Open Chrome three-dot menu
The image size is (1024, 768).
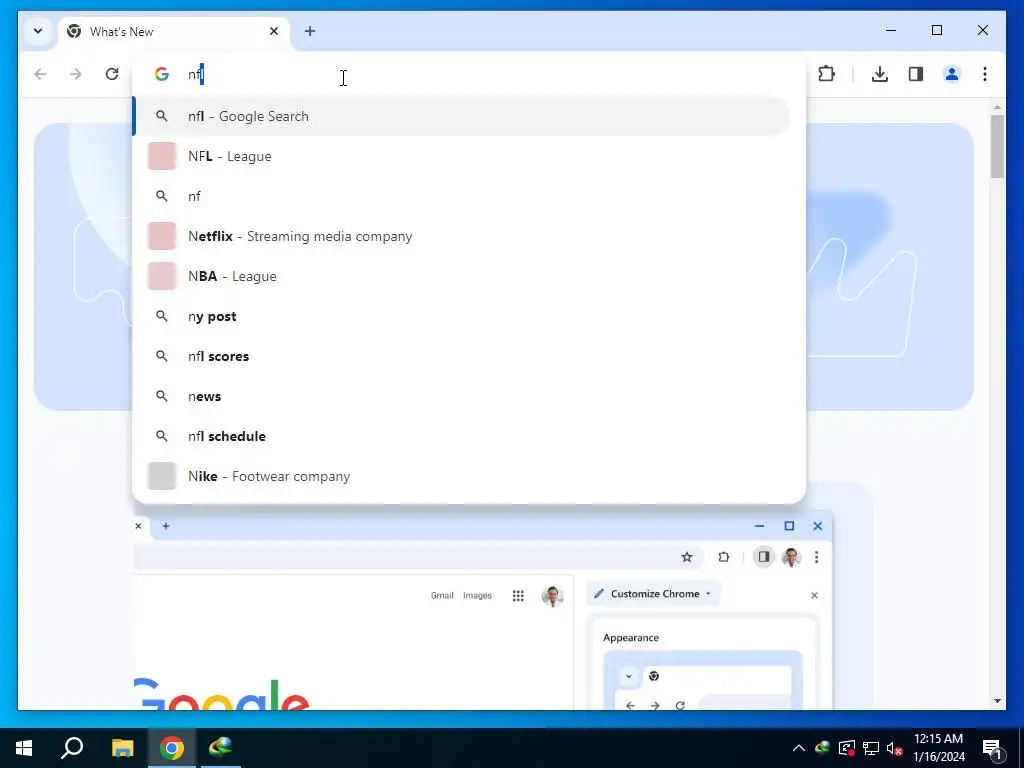pyautogui.click(x=985, y=74)
